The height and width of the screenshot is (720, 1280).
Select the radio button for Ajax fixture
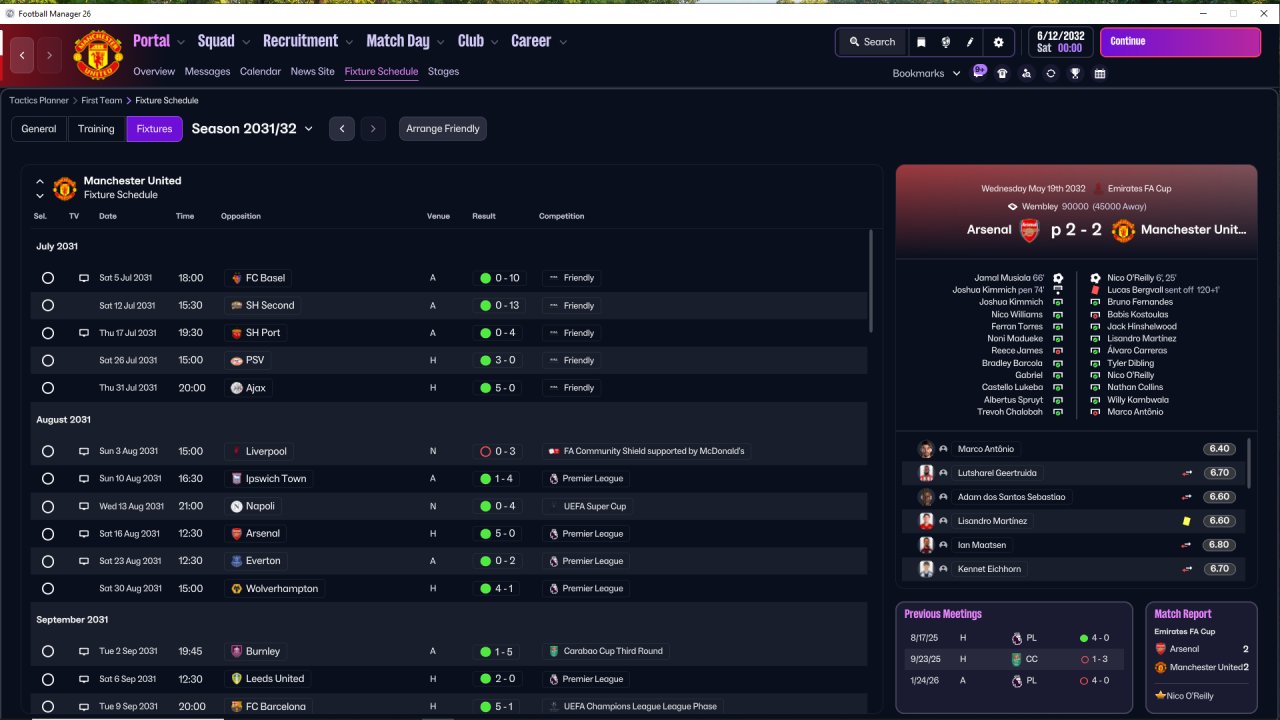tap(48, 388)
